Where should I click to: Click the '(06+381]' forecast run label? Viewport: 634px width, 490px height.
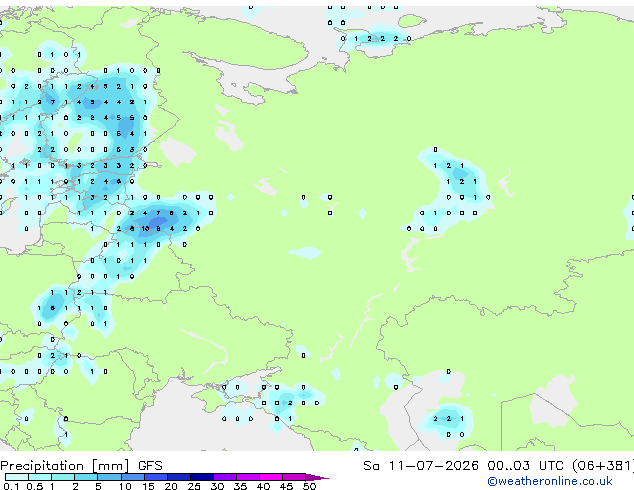click(603, 466)
